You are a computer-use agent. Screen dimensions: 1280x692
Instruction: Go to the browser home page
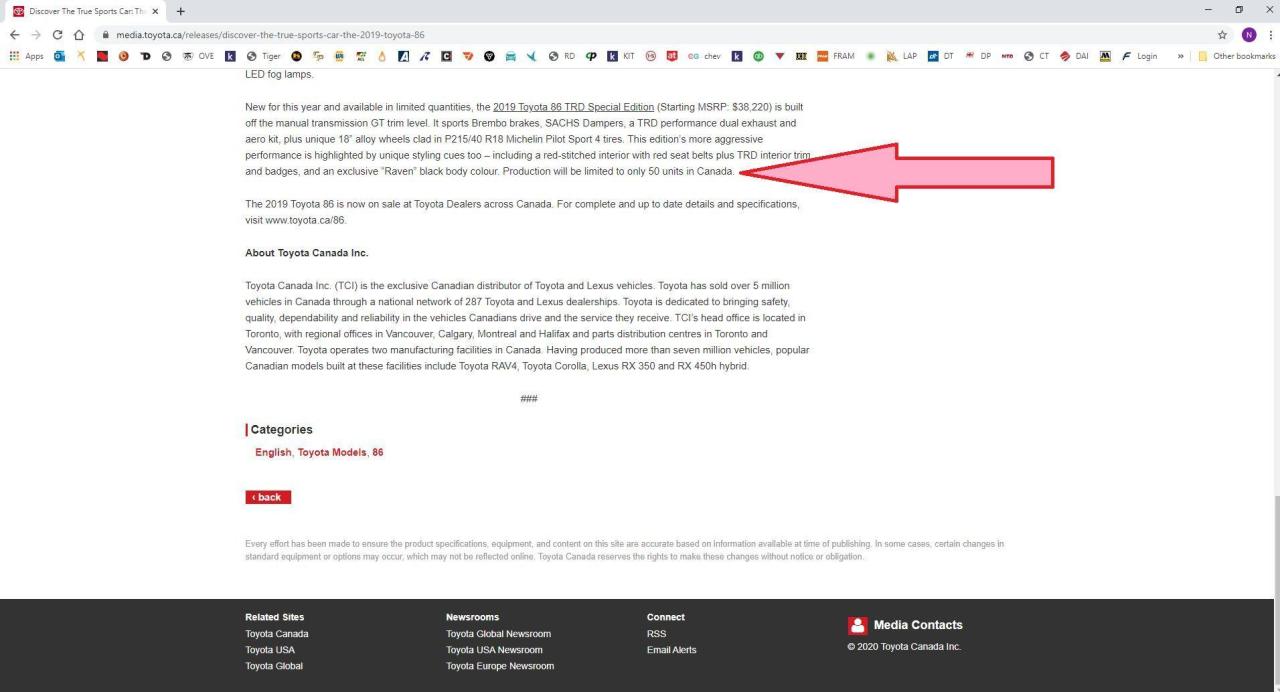click(x=79, y=34)
